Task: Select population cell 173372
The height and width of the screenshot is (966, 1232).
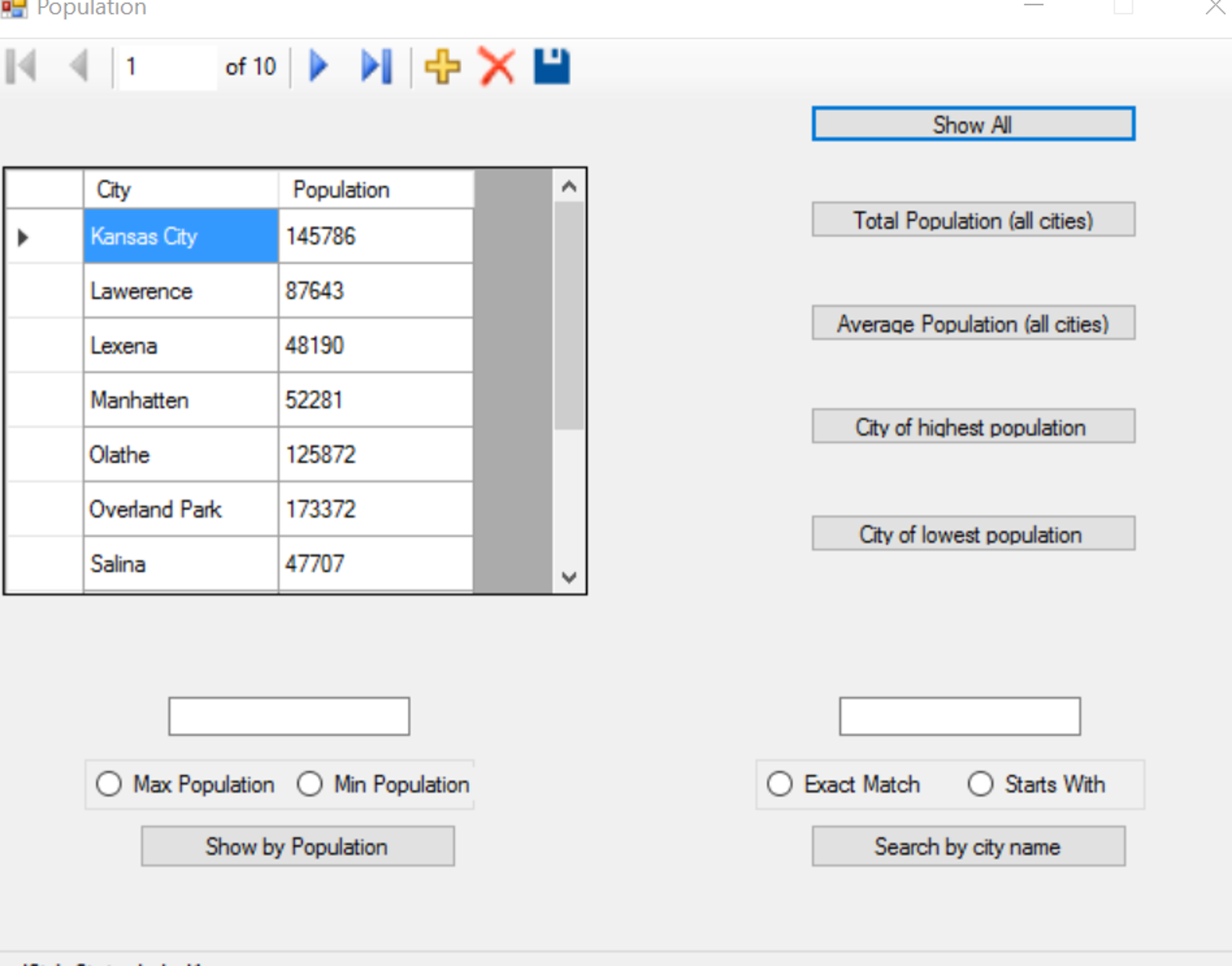Action: click(376, 509)
